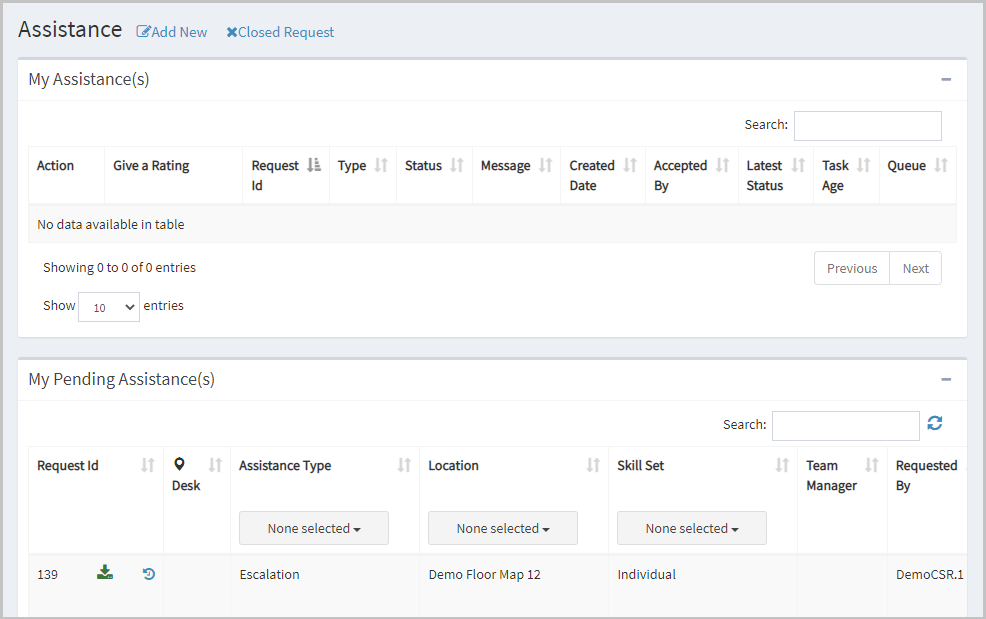Collapse the My Pending Assistance(s) panel
The height and width of the screenshot is (619, 986).
(946, 379)
